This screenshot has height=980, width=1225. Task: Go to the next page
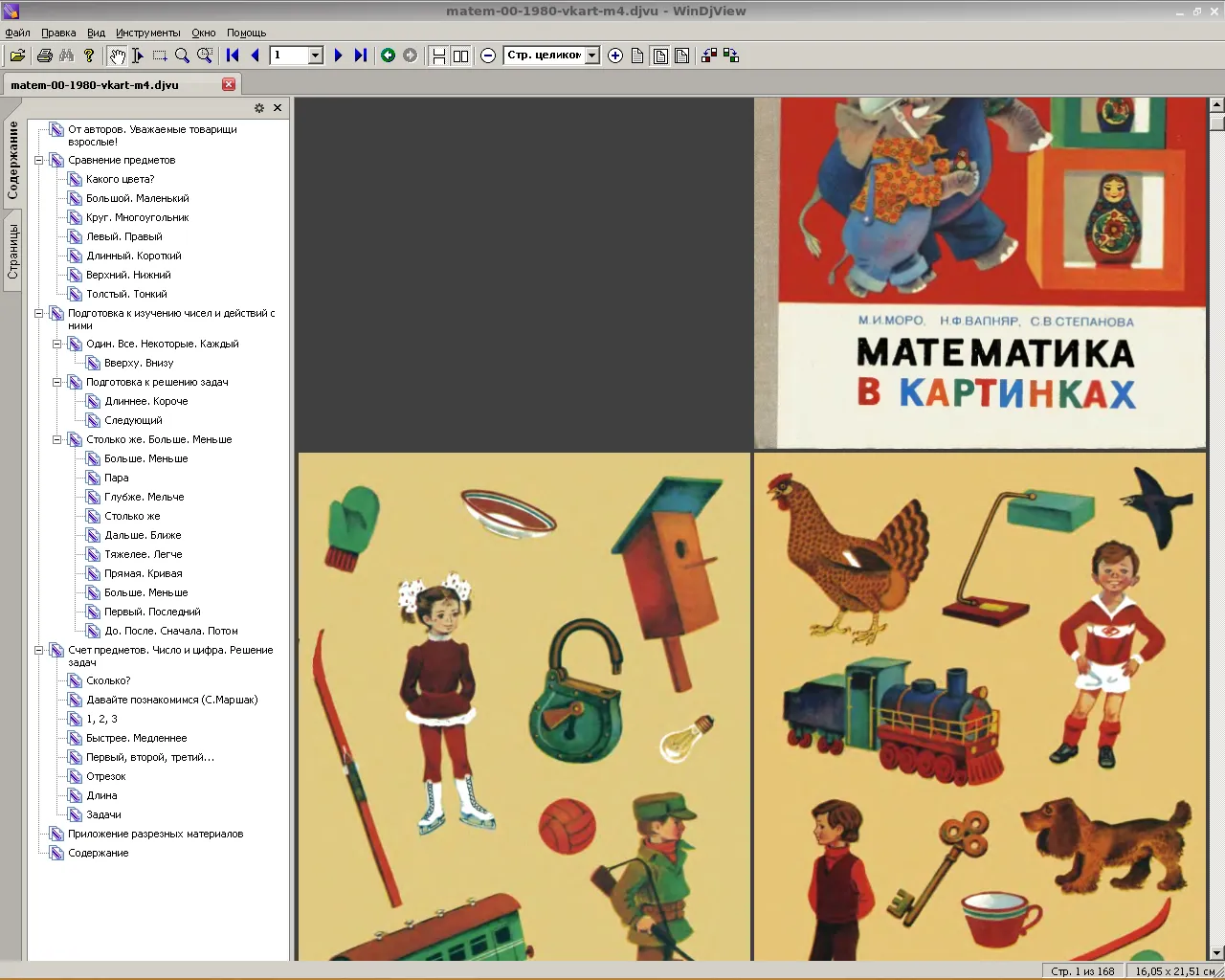click(338, 56)
